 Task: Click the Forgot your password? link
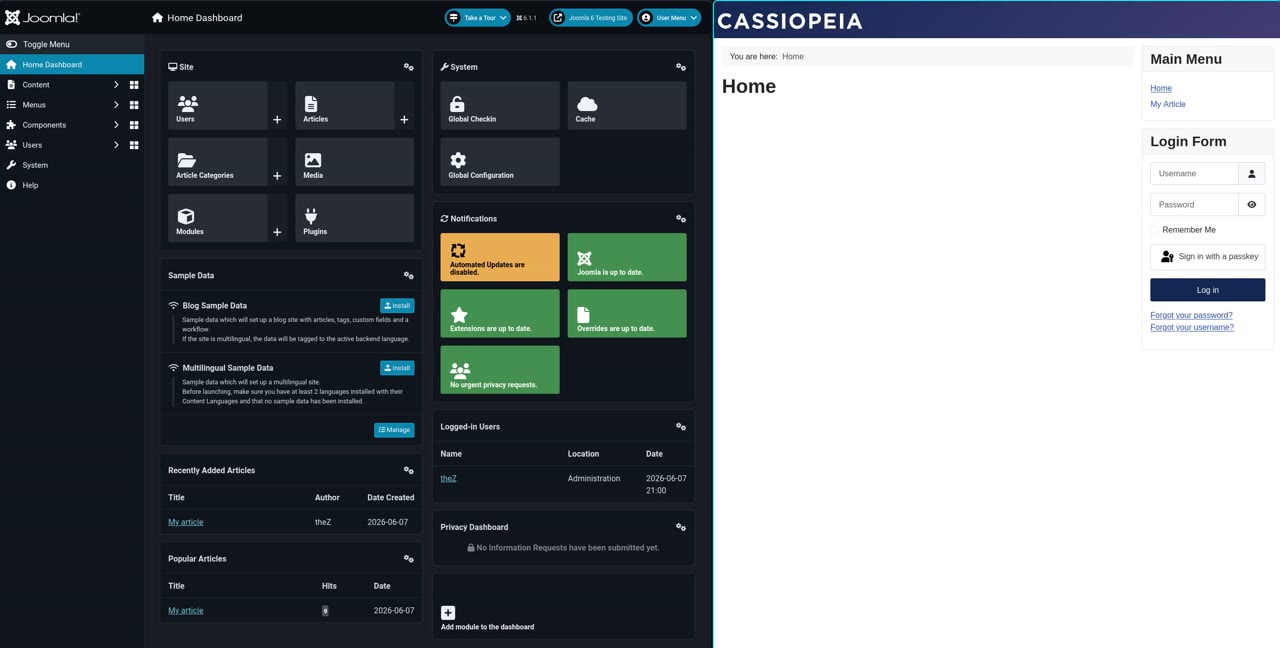click(1191, 315)
